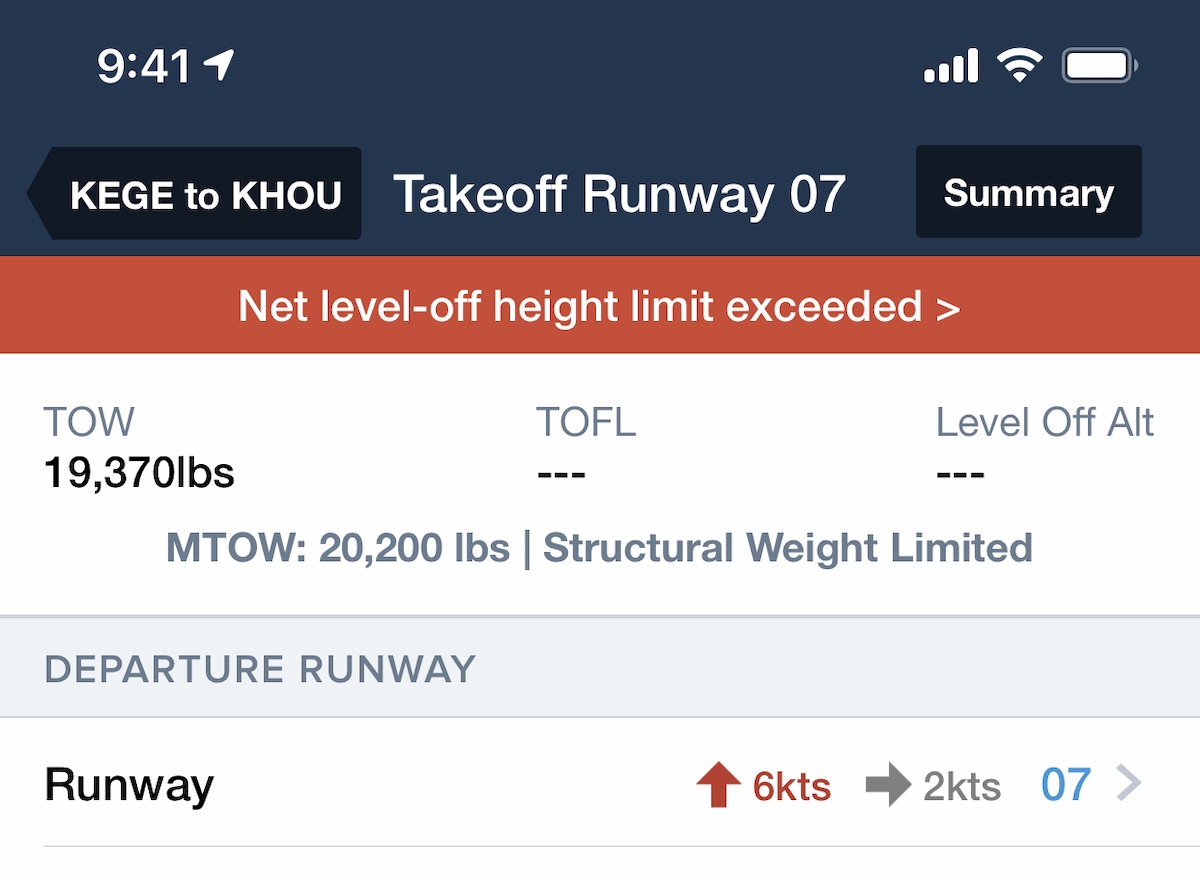This screenshot has height=880, width=1200.
Task: Tap the TOW 19,370lbs value
Action: (x=139, y=472)
